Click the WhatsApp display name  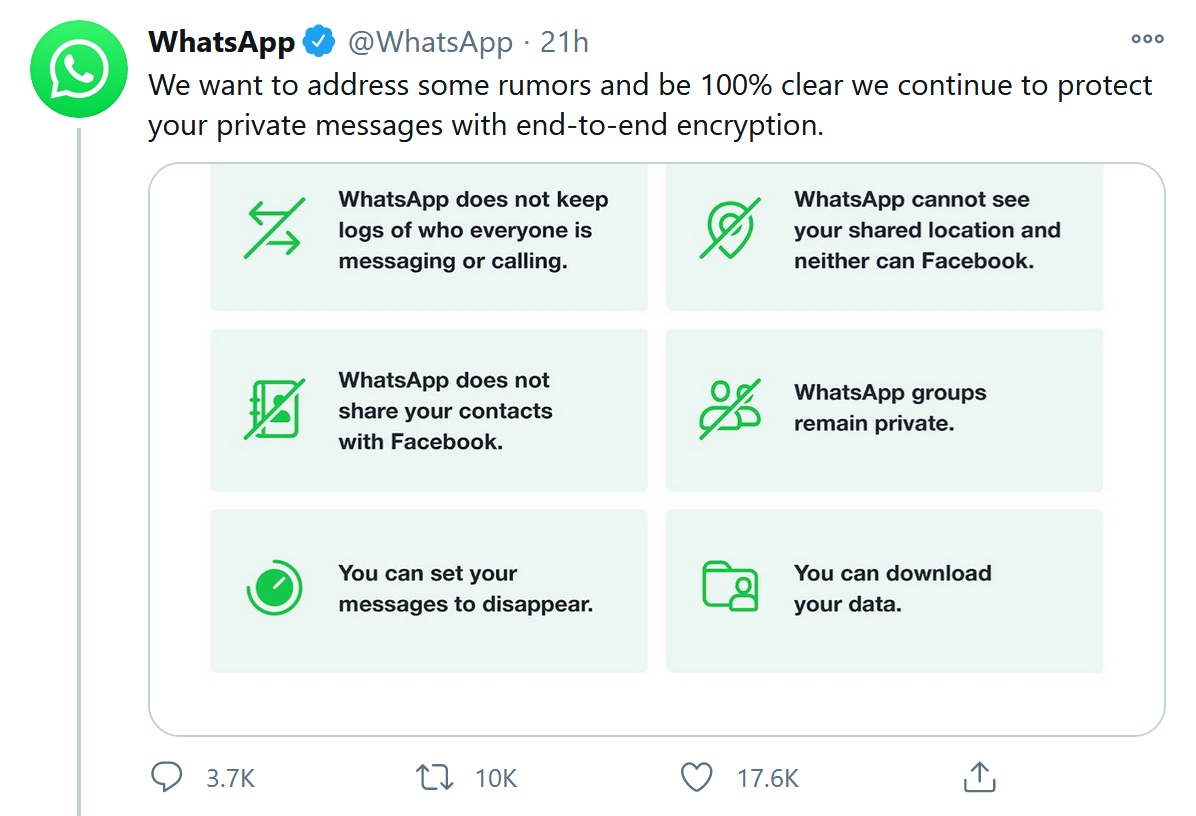coord(221,42)
